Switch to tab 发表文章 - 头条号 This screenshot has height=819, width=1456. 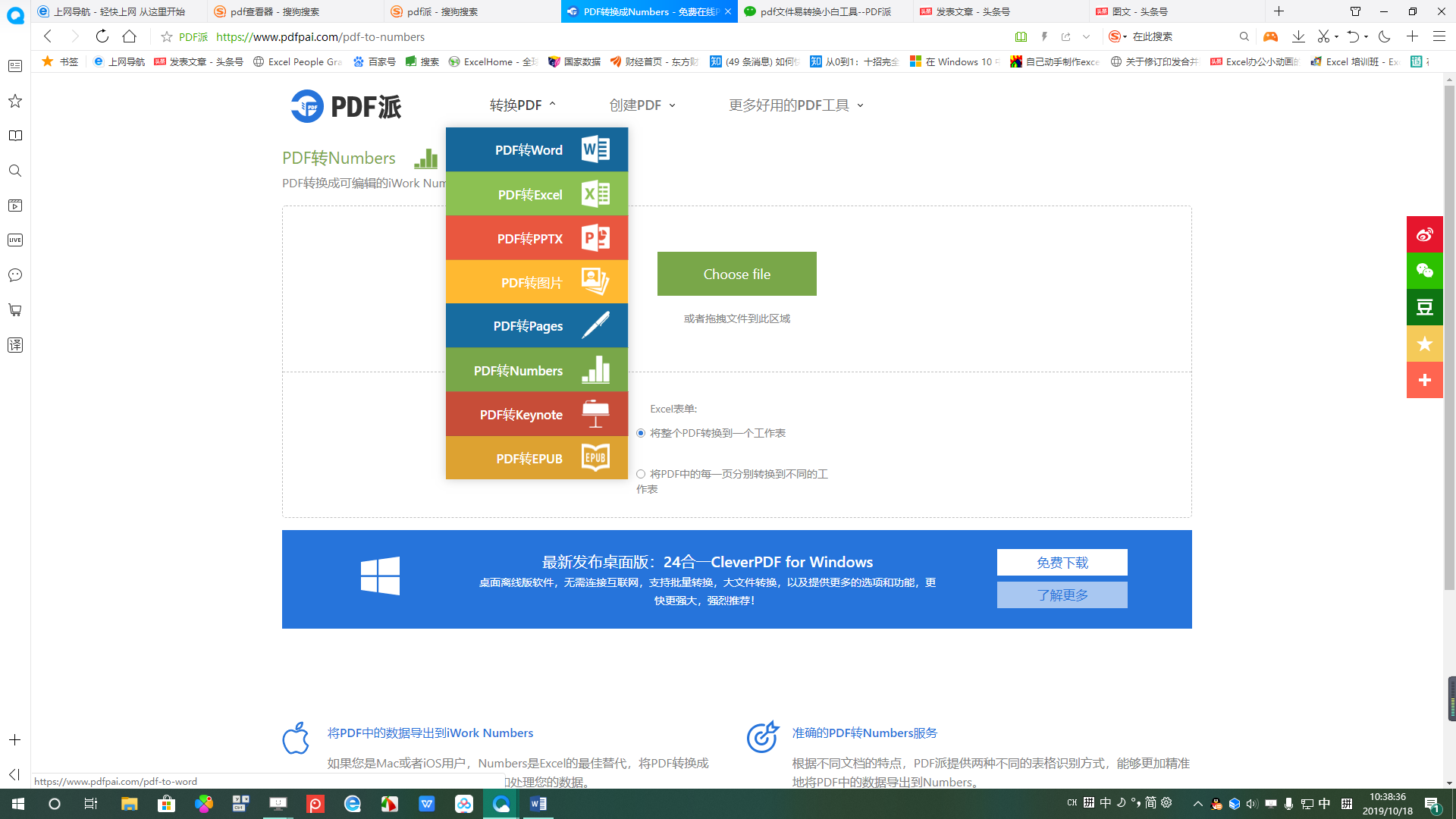tap(1002, 11)
